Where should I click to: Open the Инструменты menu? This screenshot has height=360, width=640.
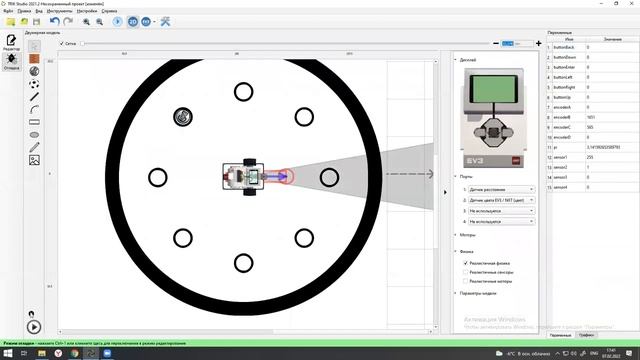tap(60, 11)
